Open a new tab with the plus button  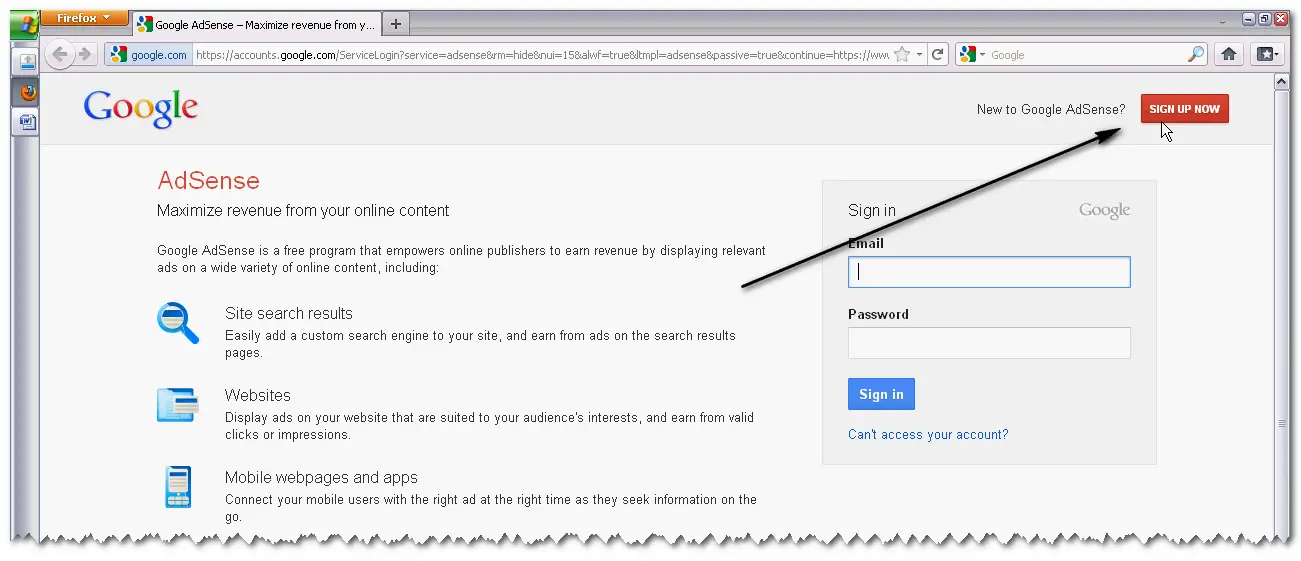(x=397, y=24)
